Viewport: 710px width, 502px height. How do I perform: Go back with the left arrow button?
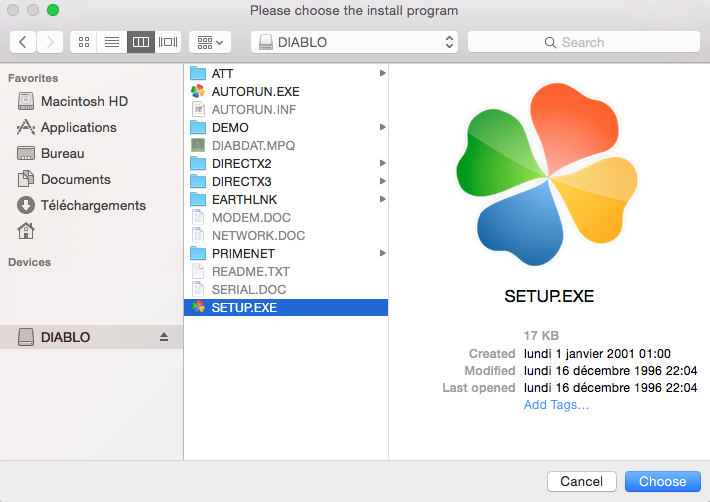coord(23,42)
